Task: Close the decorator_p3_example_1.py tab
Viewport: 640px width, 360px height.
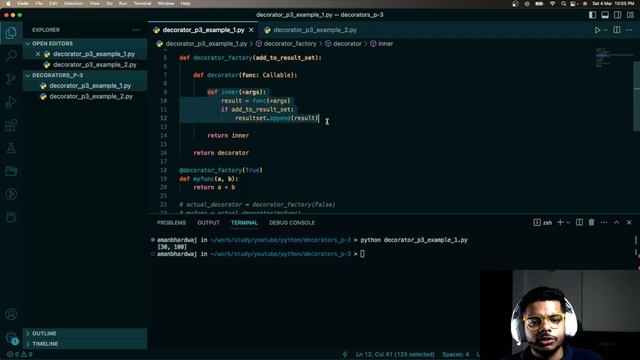Action: [x=251, y=30]
